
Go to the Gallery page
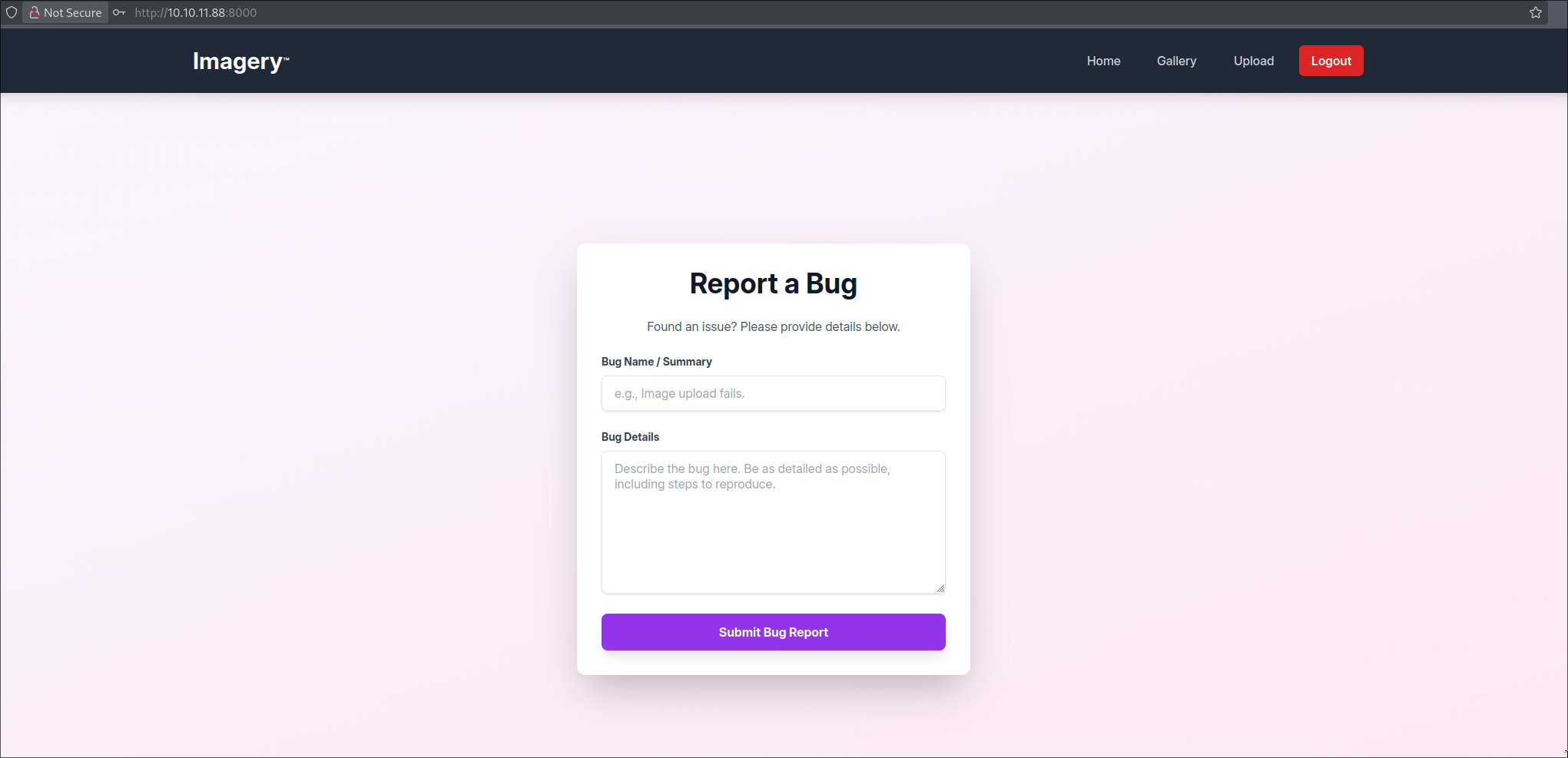tap(1176, 61)
